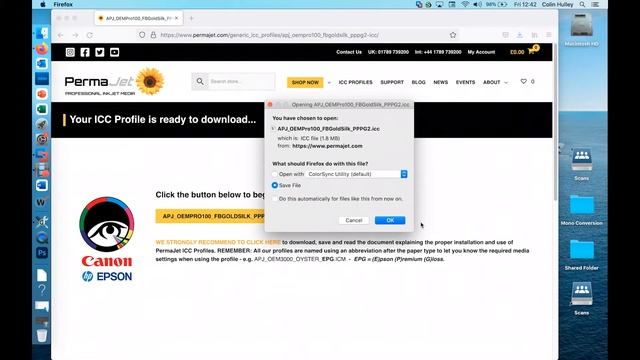Click the colour eye profile logo
The height and width of the screenshot is (360, 640).
107,223
